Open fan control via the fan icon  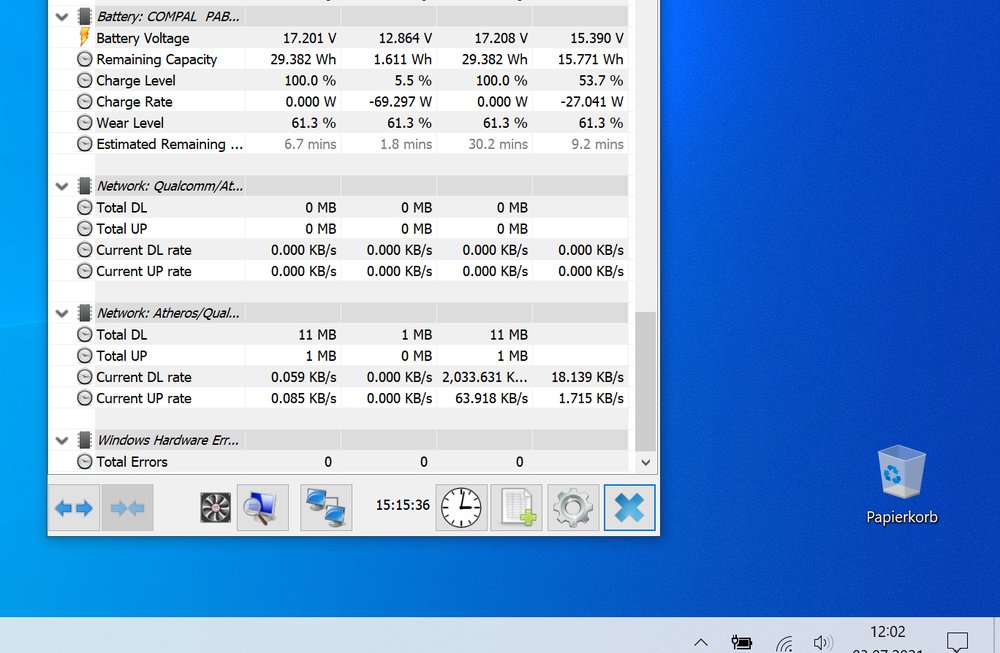click(x=216, y=508)
